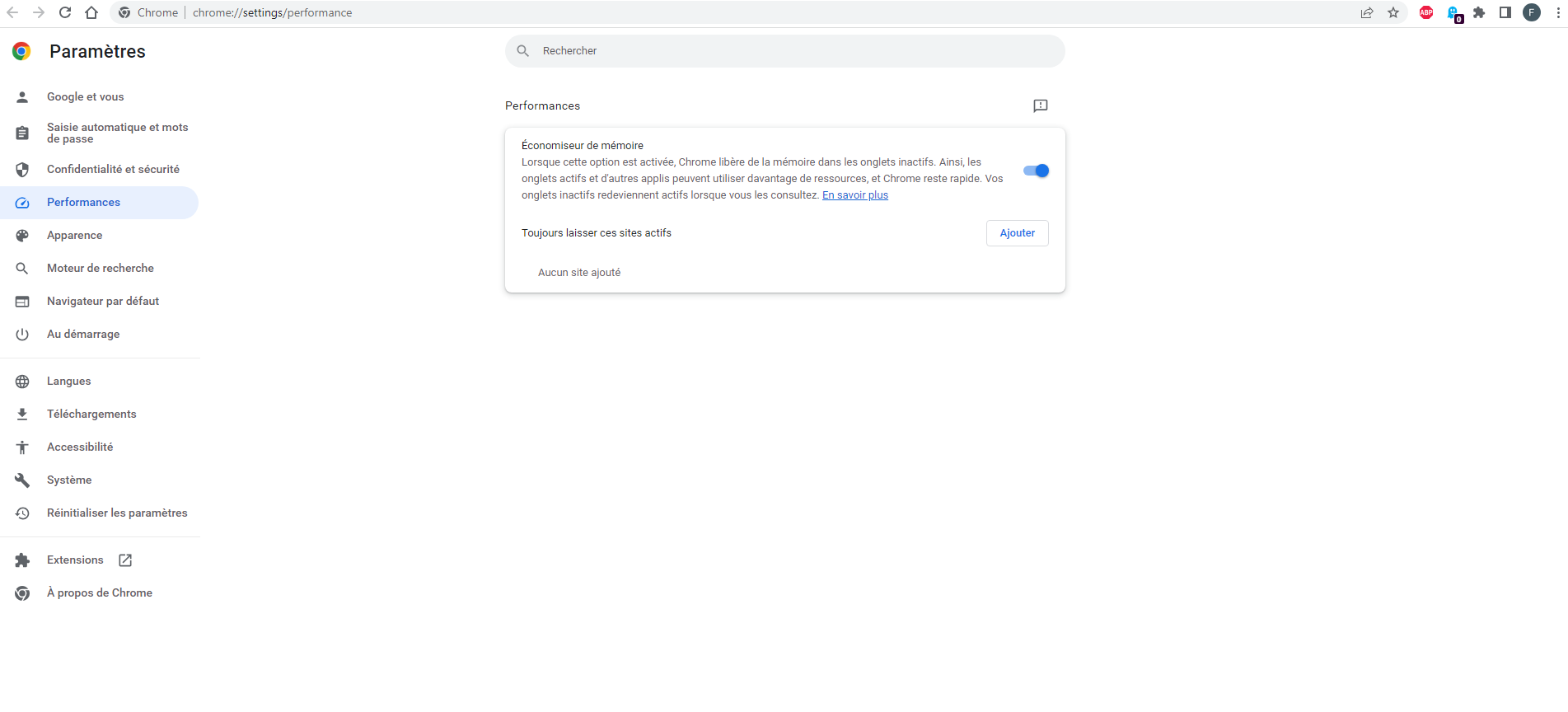Click the home page icon
This screenshot has height=712, width=1568.
coord(91,12)
